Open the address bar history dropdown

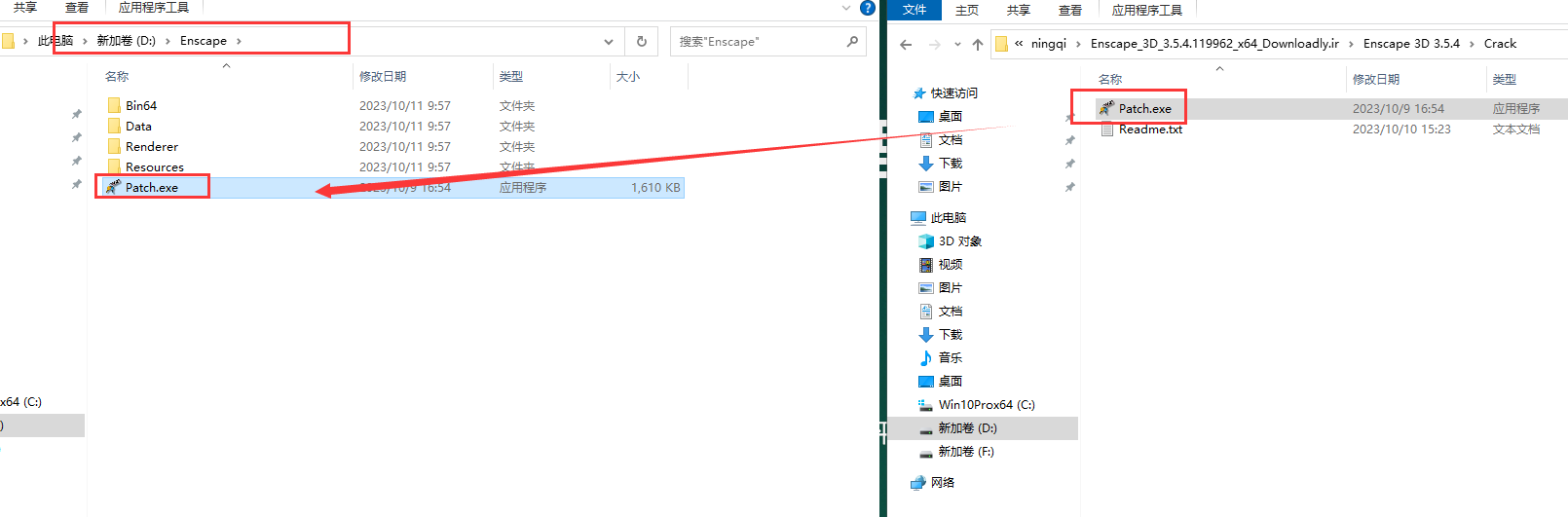(x=609, y=42)
